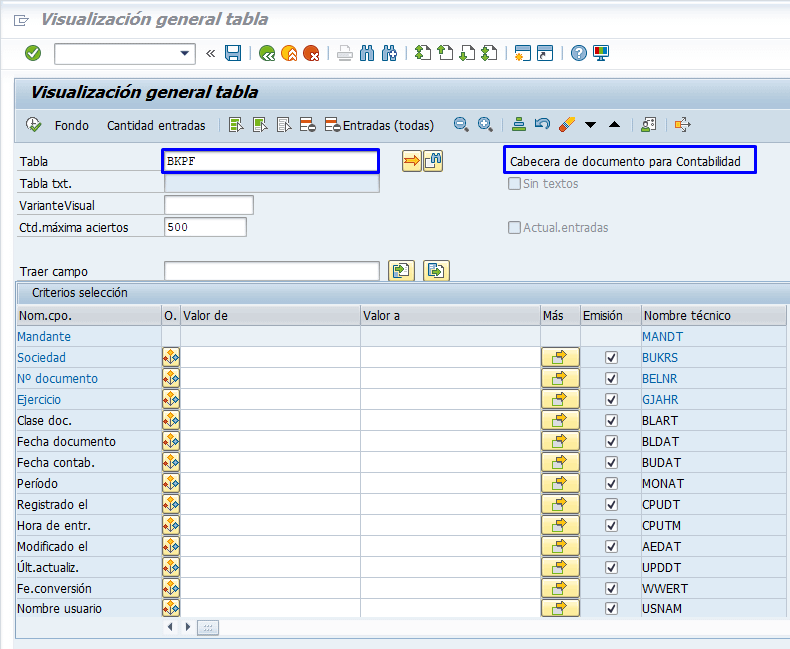Click the green Enter checkmark icon
This screenshot has height=649, width=790.
(33, 53)
